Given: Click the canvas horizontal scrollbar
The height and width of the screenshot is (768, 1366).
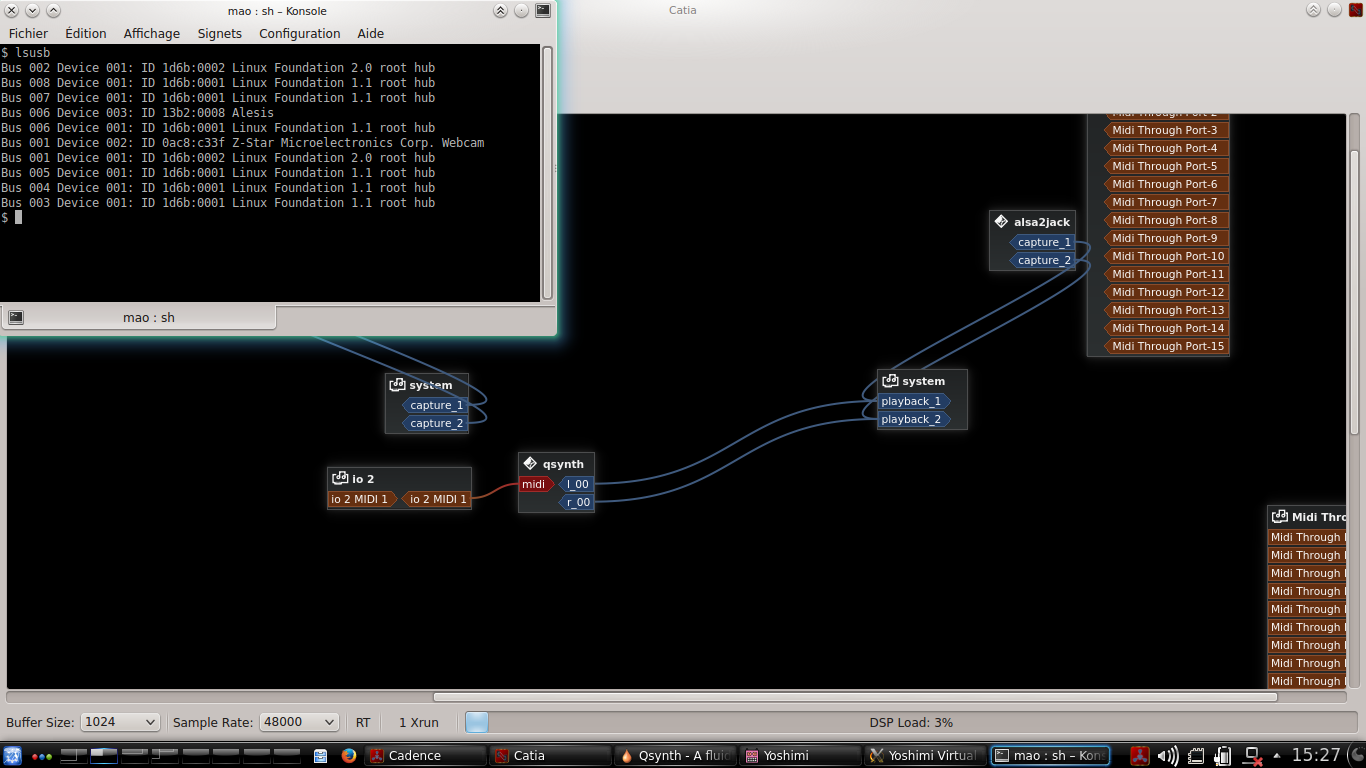Looking at the screenshot, I should (x=855, y=697).
